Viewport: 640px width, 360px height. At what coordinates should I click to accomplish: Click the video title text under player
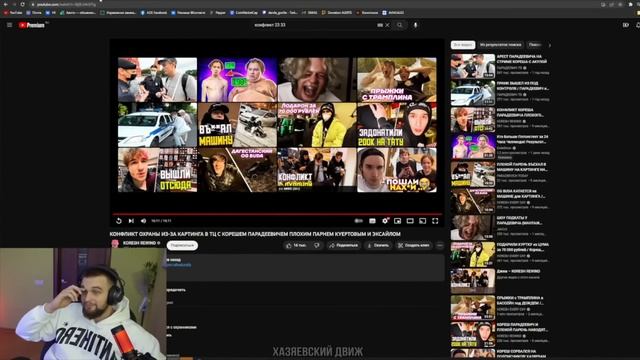pos(255,234)
